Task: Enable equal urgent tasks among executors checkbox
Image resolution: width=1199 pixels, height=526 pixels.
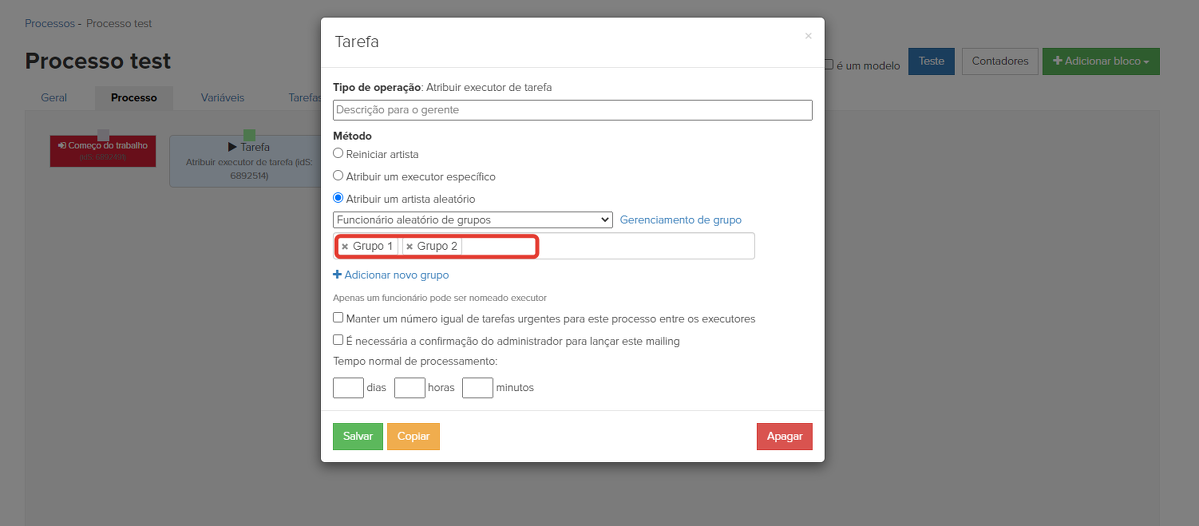Action: click(x=338, y=318)
